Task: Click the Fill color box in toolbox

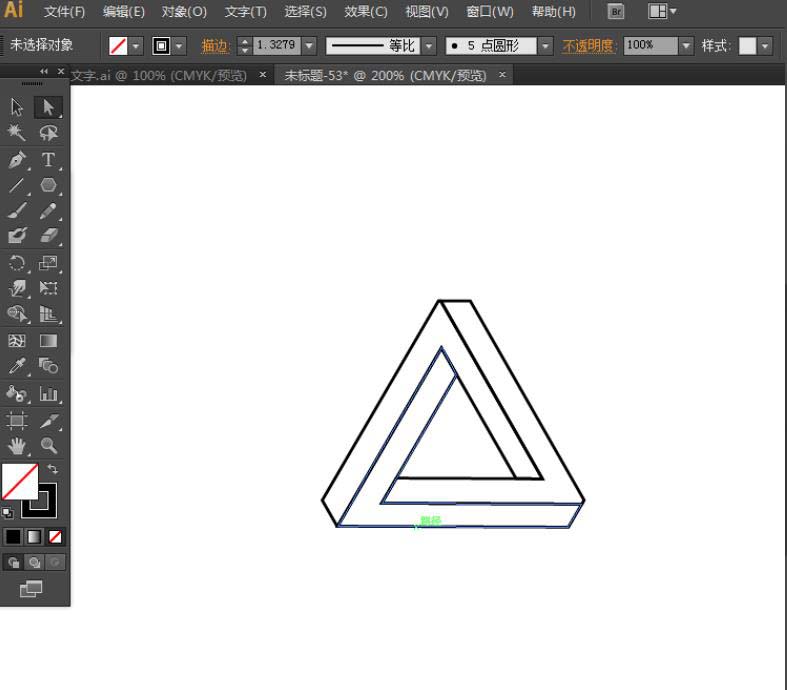Action: pyautogui.click(x=19, y=481)
